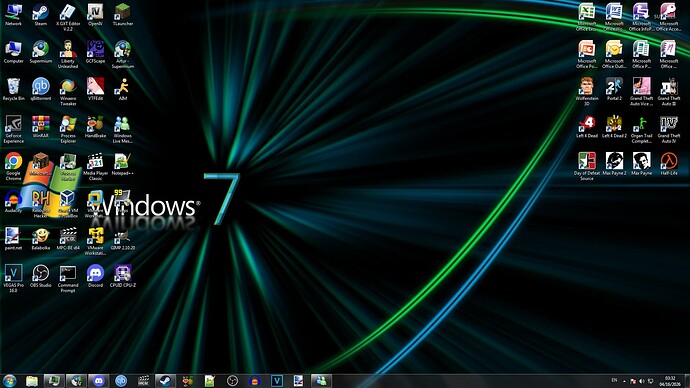Launch the Microsoft Office Word shortcut
Viewport: 690px width, 388px height.
[614, 17]
